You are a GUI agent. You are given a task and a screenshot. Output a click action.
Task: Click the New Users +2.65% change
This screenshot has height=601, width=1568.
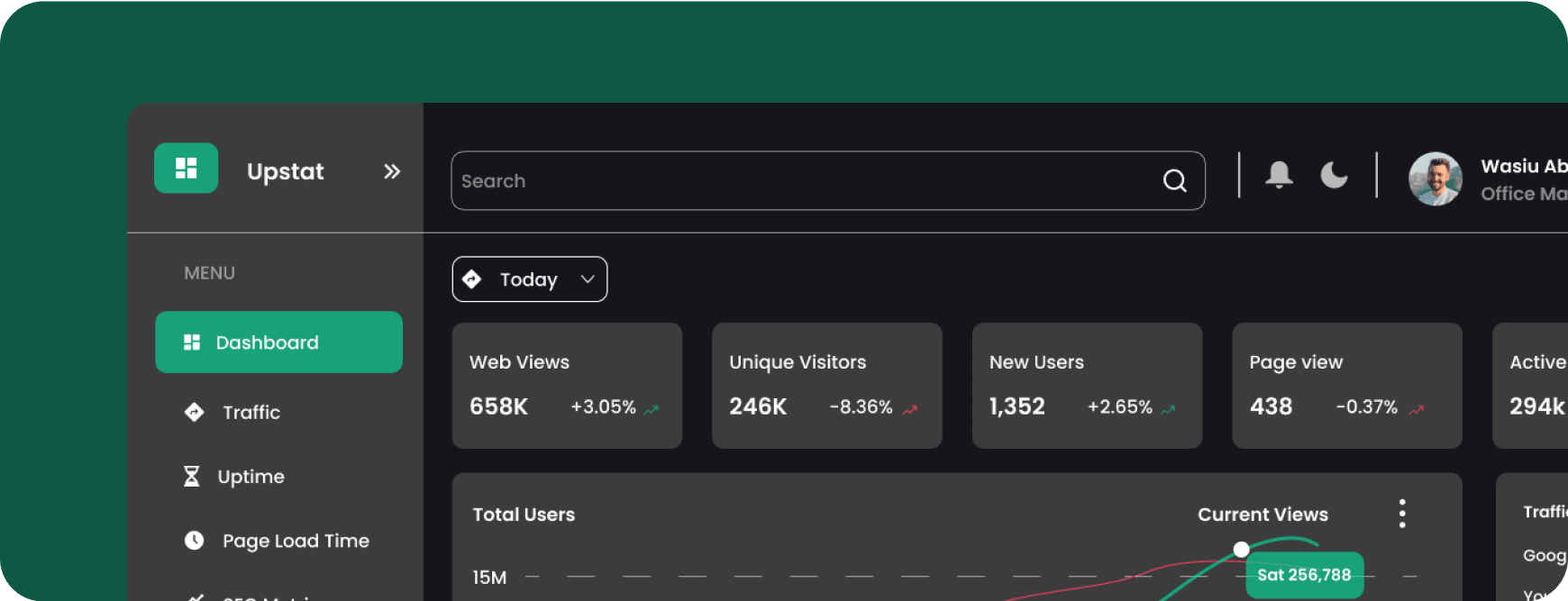pos(1120,407)
